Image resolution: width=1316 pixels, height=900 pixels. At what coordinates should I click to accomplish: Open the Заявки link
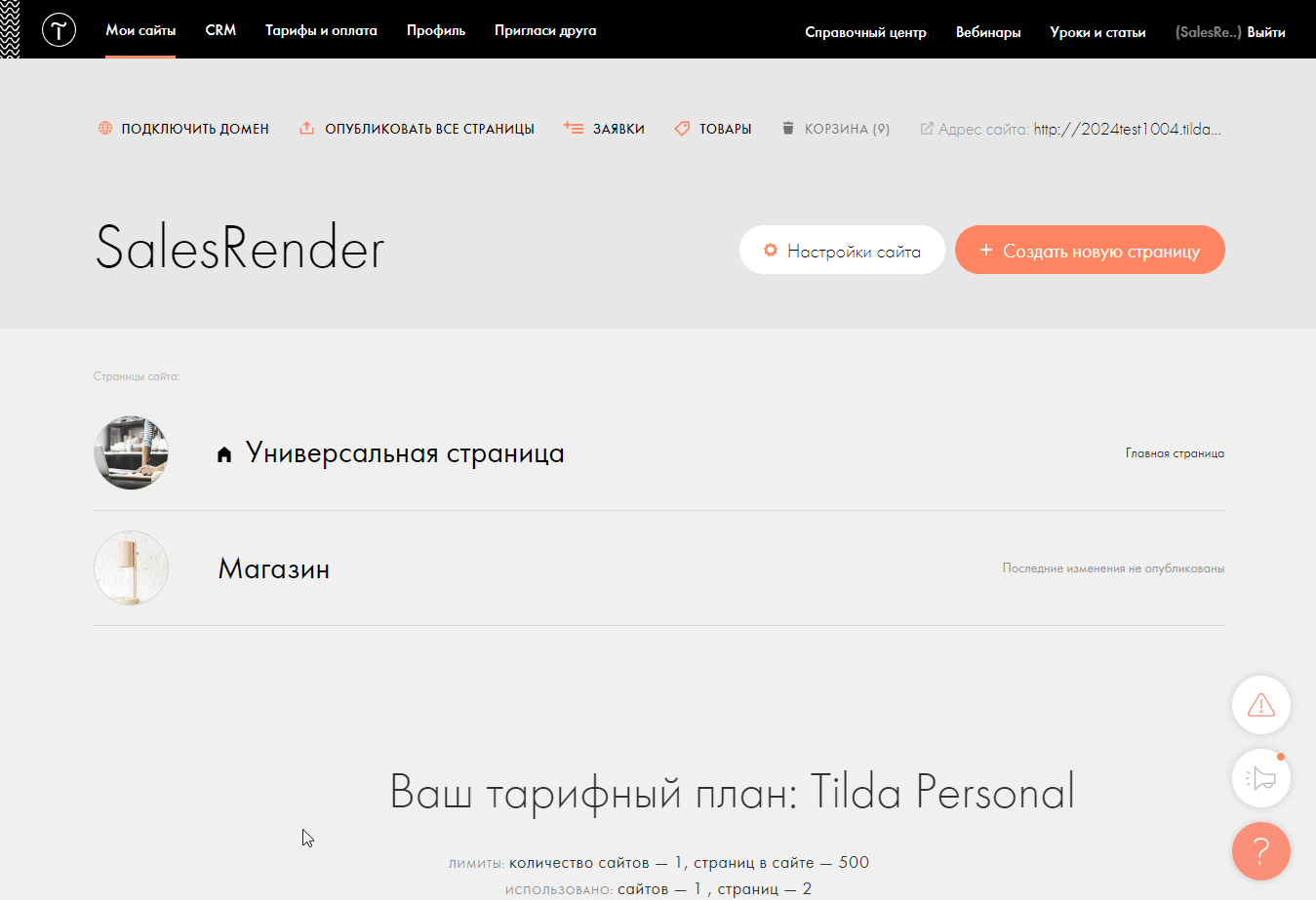coord(618,129)
